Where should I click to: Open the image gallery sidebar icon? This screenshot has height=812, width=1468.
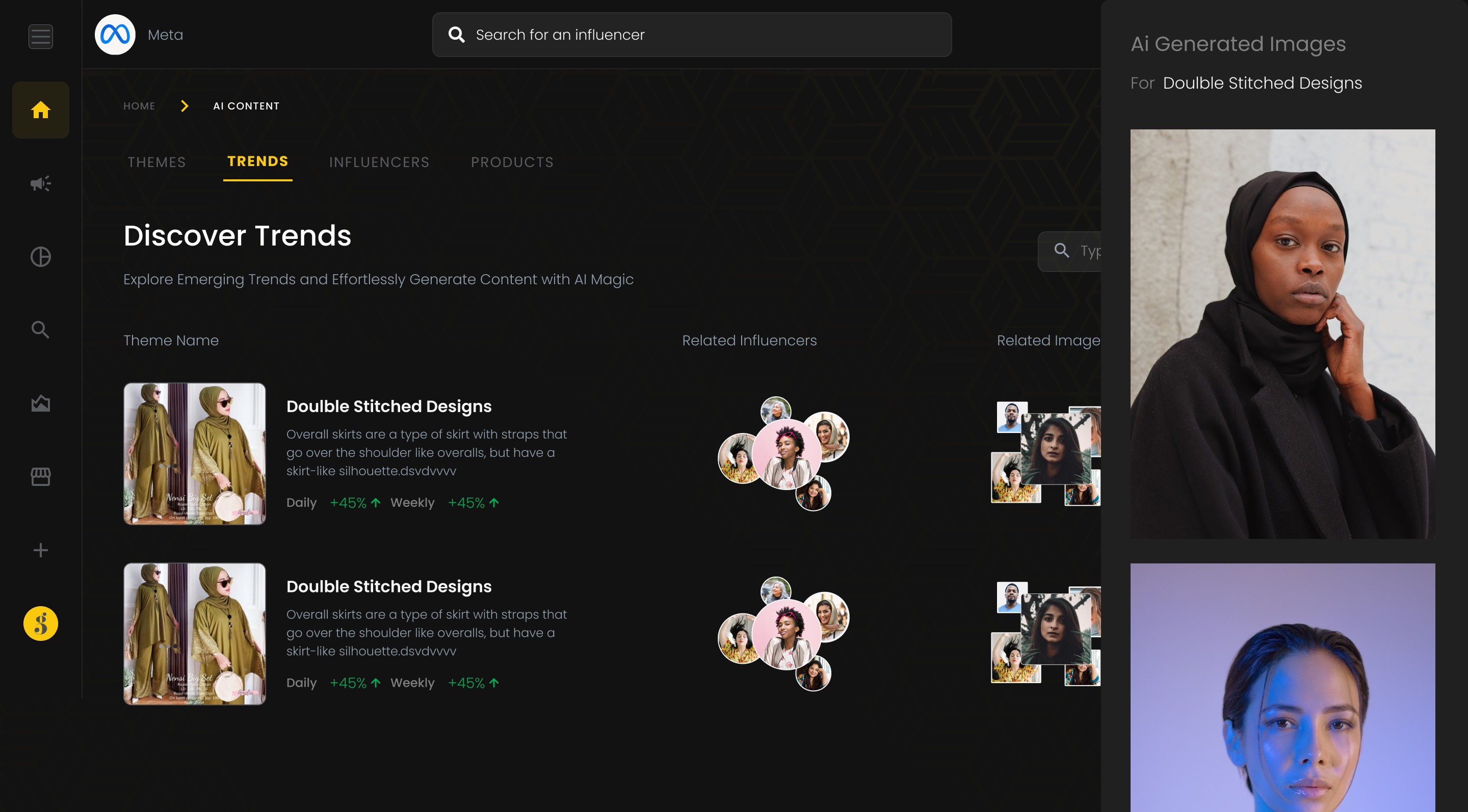pos(40,404)
